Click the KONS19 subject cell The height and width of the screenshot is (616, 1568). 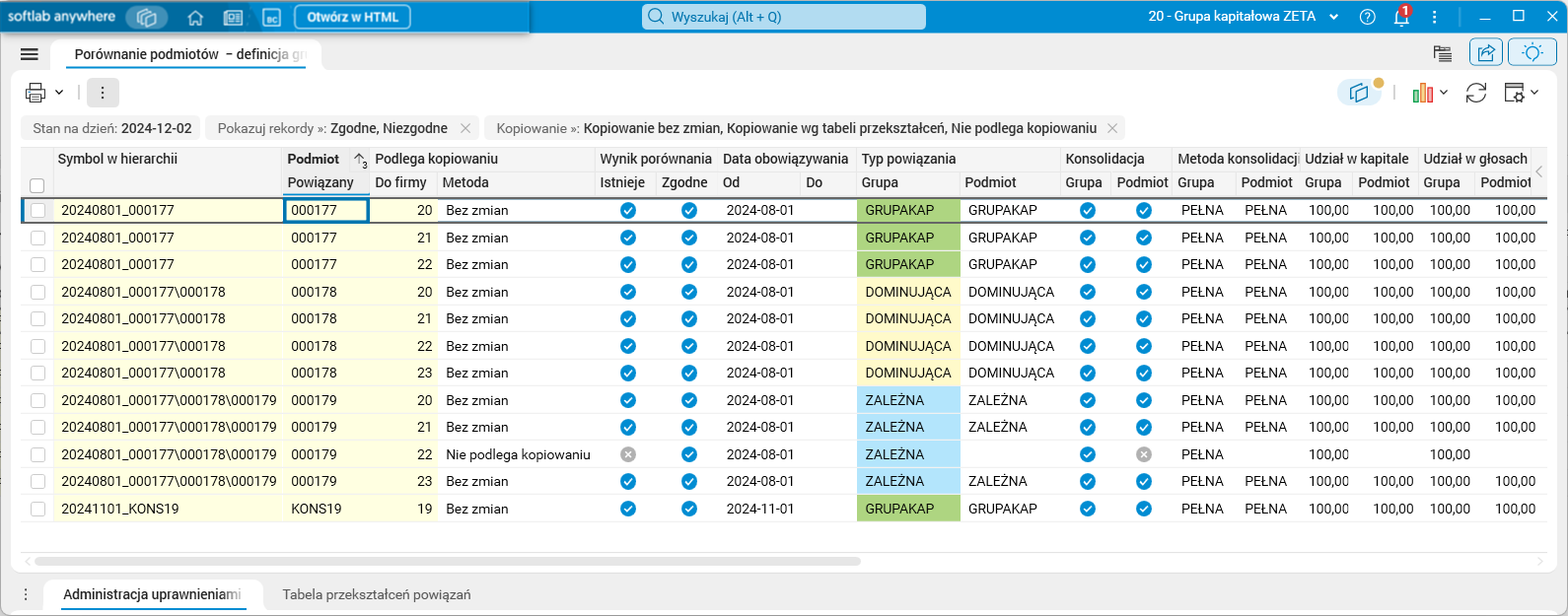click(326, 509)
